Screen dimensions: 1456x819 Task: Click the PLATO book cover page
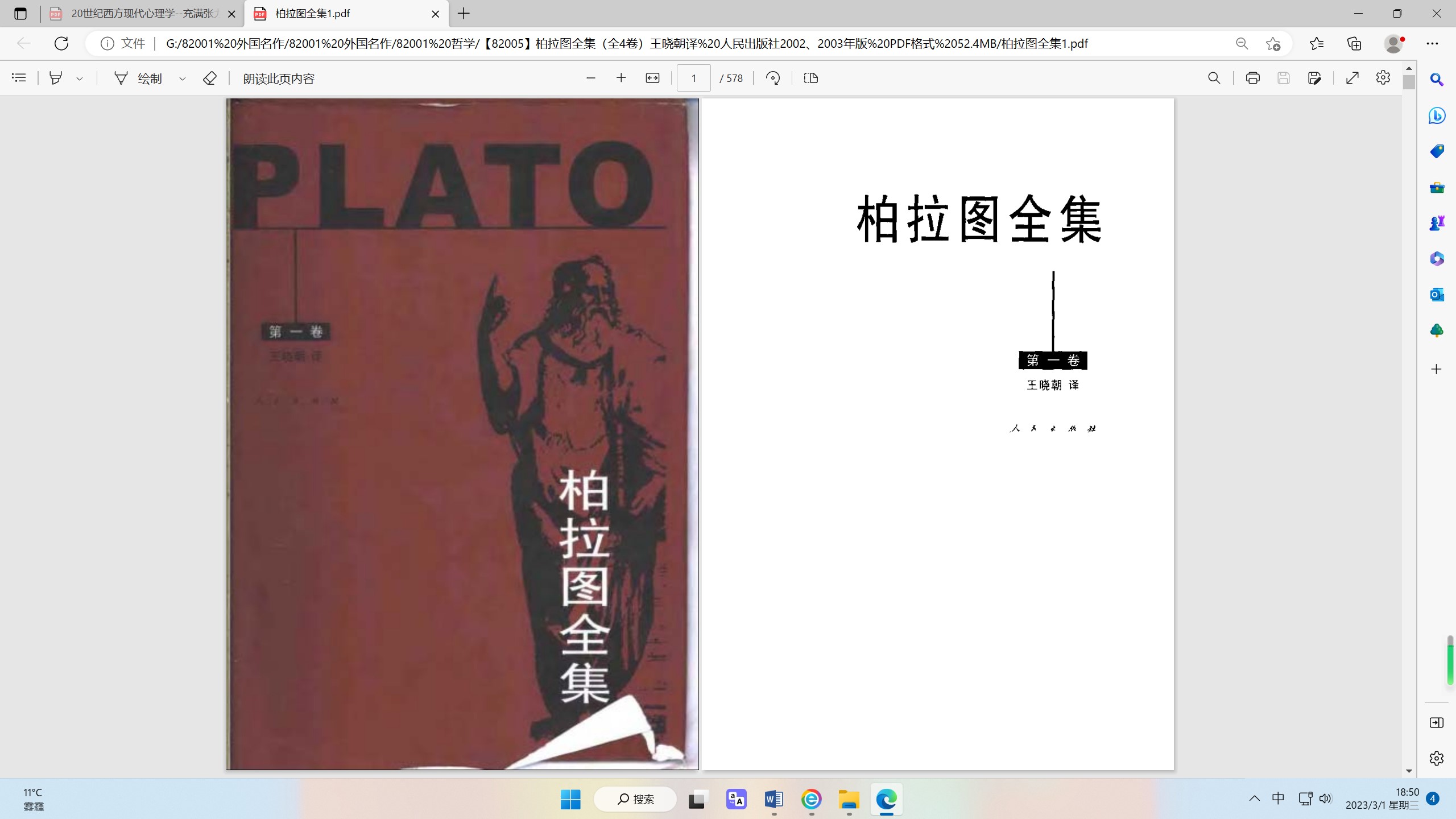(x=462, y=434)
